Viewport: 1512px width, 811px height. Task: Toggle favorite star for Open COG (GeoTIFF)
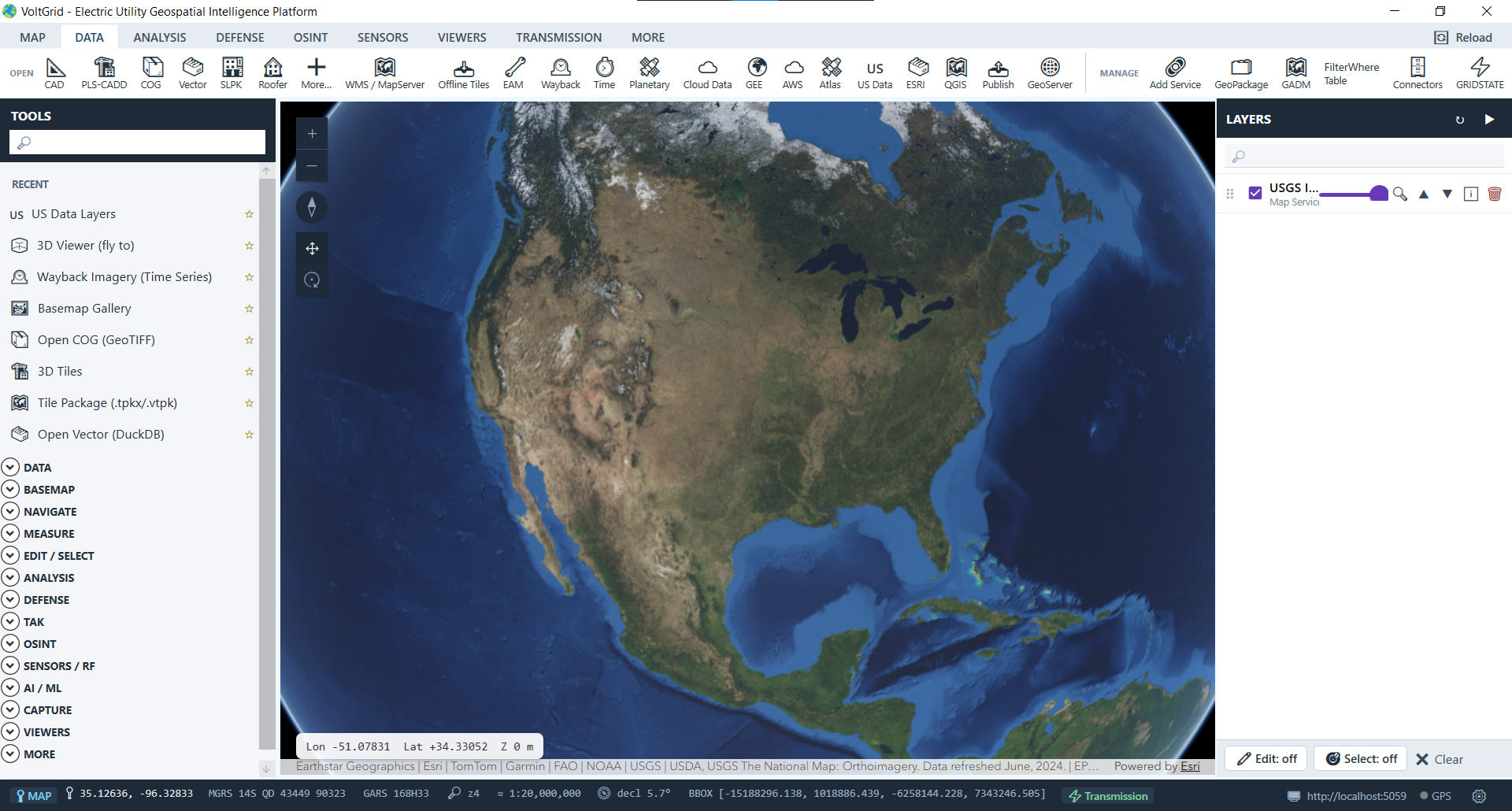pos(249,340)
